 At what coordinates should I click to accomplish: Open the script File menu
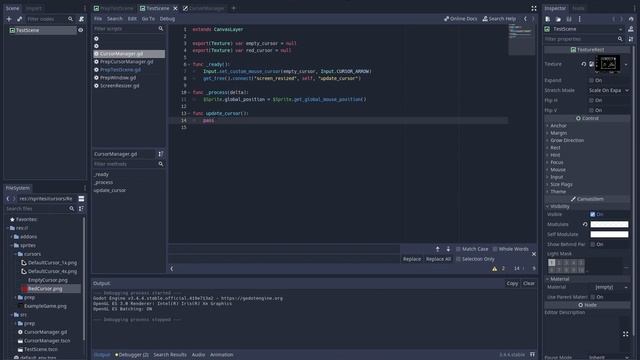(98, 19)
